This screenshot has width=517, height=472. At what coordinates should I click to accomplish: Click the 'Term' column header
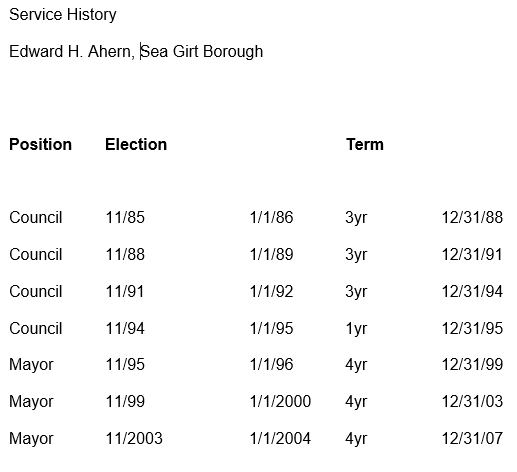pos(365,145)
